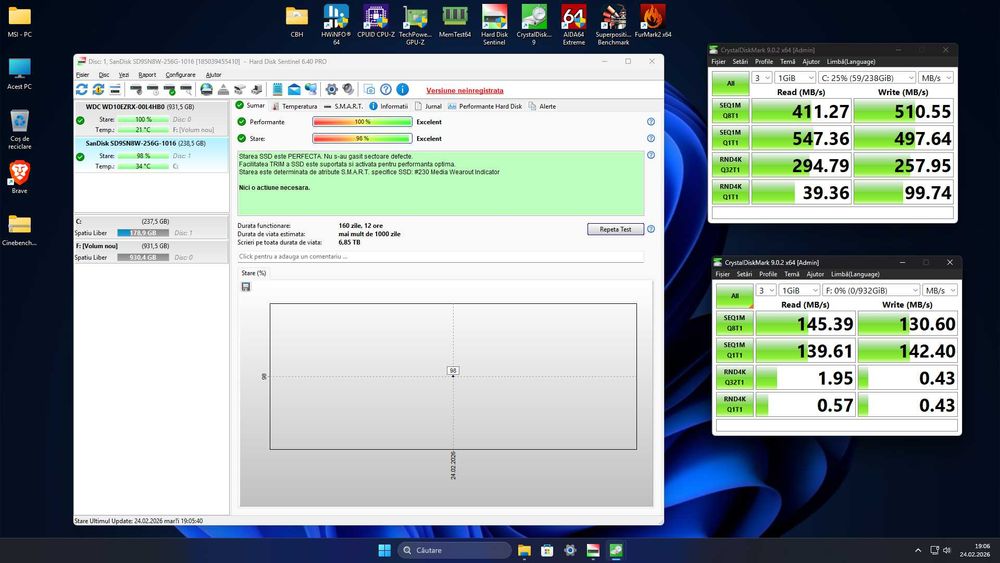This screenshot has width=1000, height=563.
Task: Open FurMark2 x64 desktop shortcut
Action: coord(652,21)
